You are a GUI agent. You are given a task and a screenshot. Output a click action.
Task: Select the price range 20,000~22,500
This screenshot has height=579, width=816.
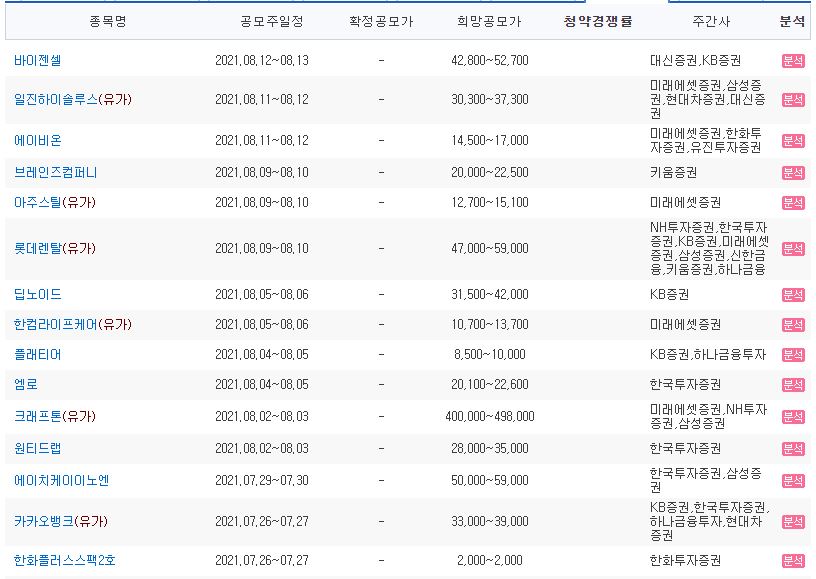tap(490, 173)
